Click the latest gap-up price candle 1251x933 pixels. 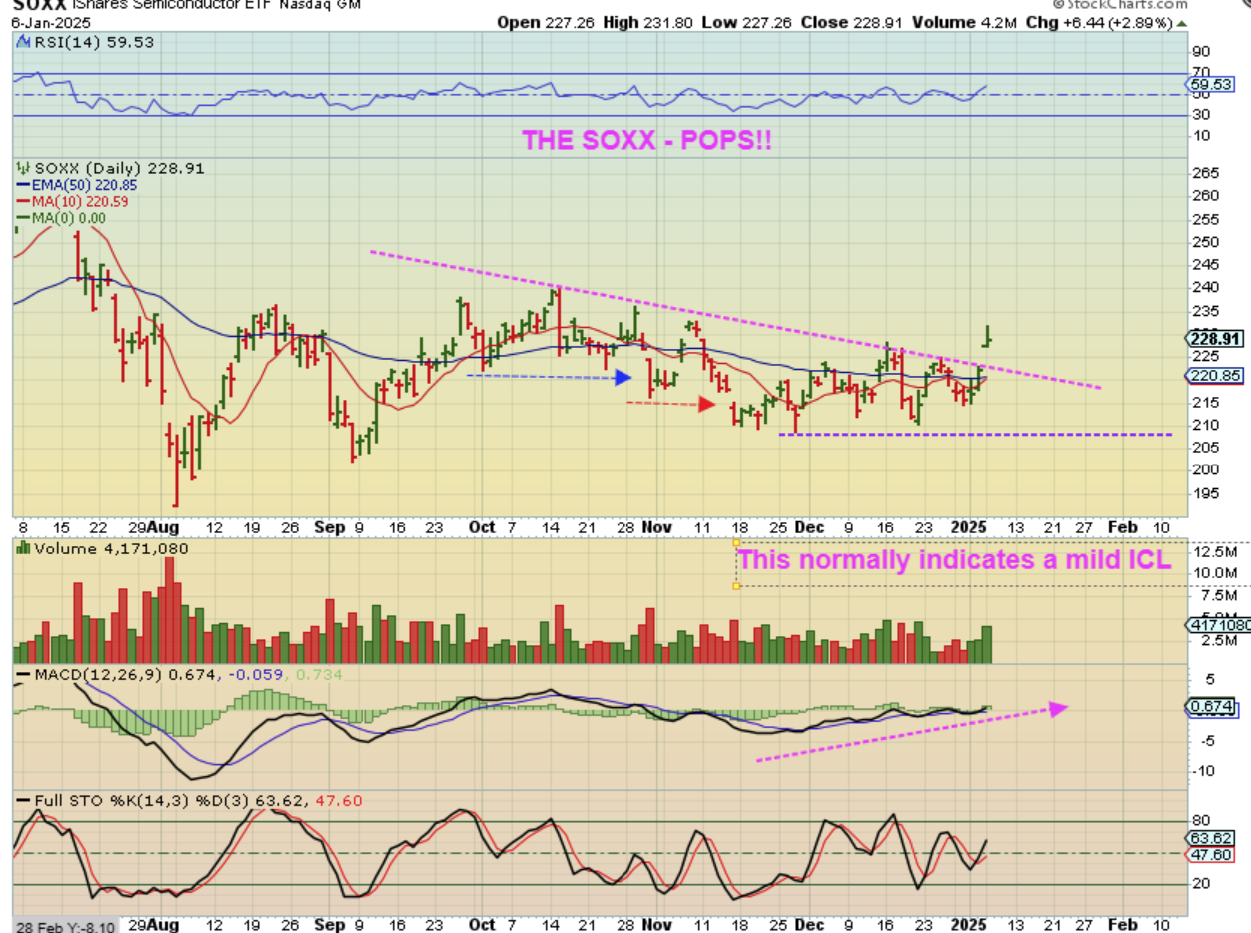(988, 336)
